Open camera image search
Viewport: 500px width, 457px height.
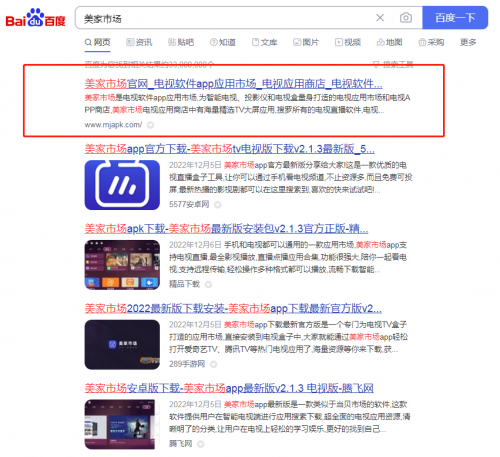tap(406, 18)
